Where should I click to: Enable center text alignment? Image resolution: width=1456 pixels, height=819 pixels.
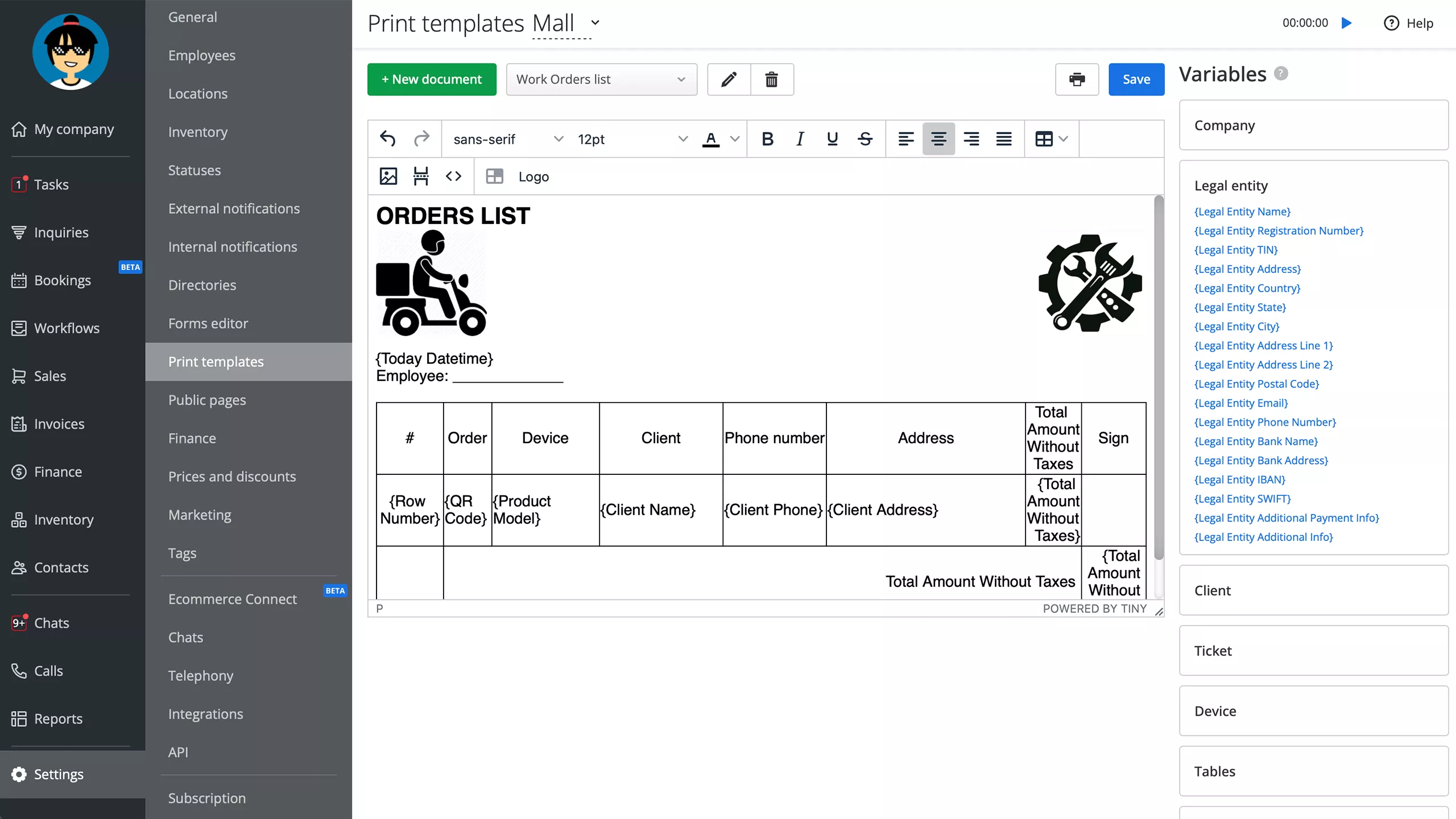[x=938, y=139]
